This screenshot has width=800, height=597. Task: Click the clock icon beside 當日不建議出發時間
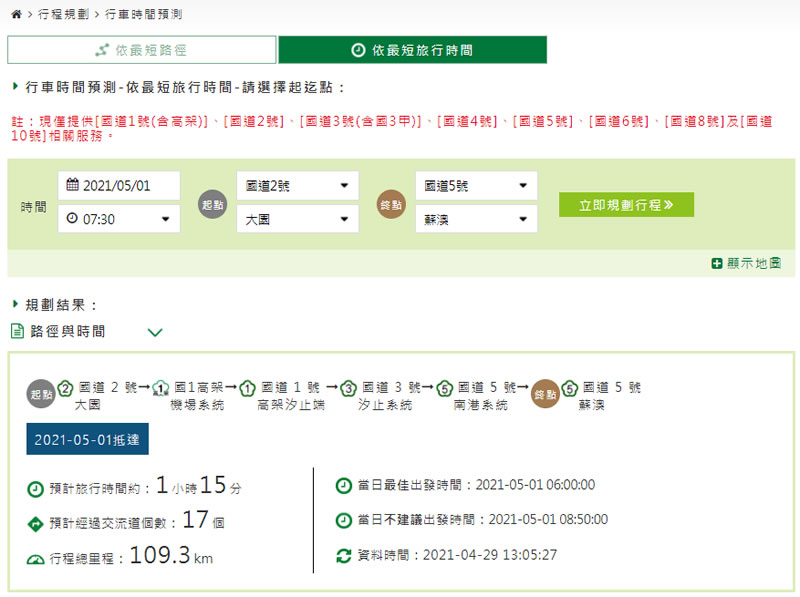tap(343, 520)
